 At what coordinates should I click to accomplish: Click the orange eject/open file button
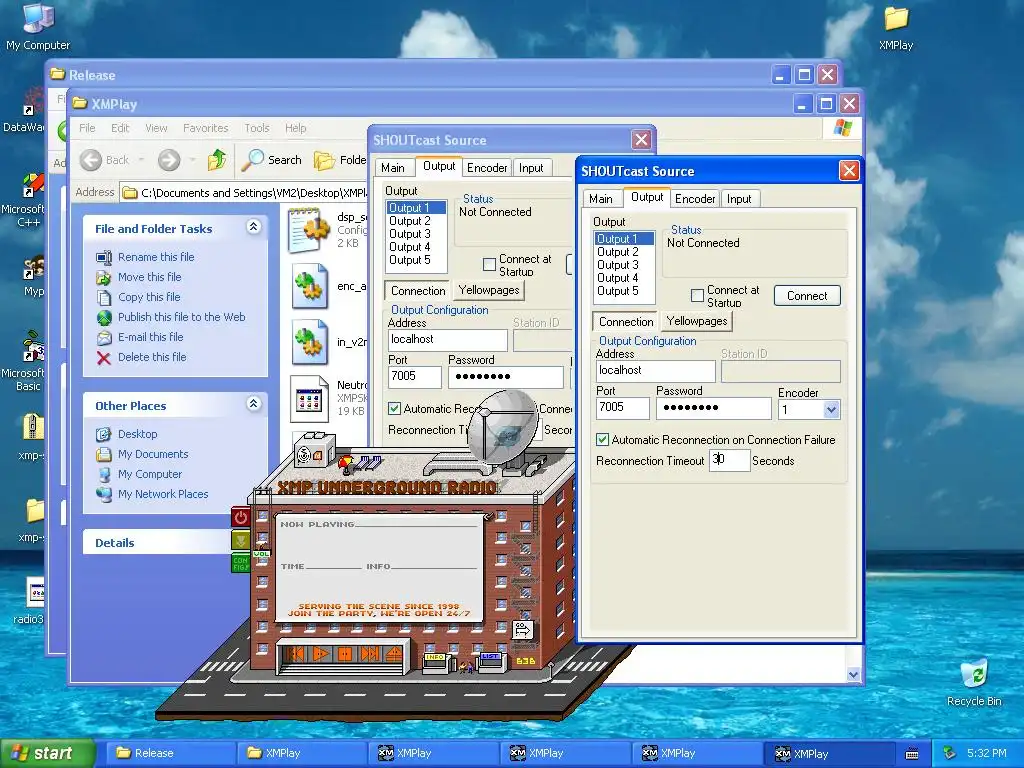pyautogui.click(x=393, y=654)
